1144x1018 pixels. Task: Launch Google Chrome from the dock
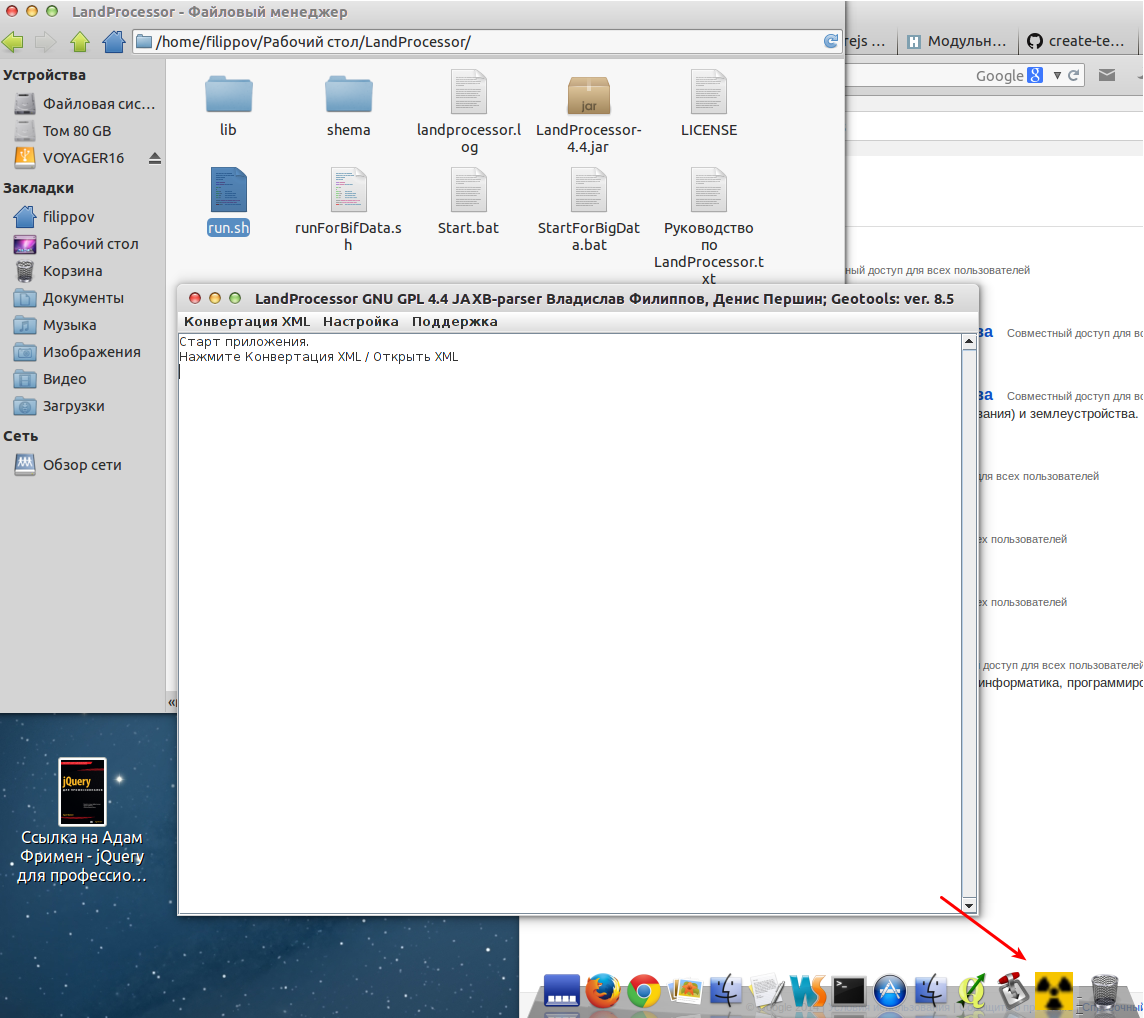click(x=644, y=990)
